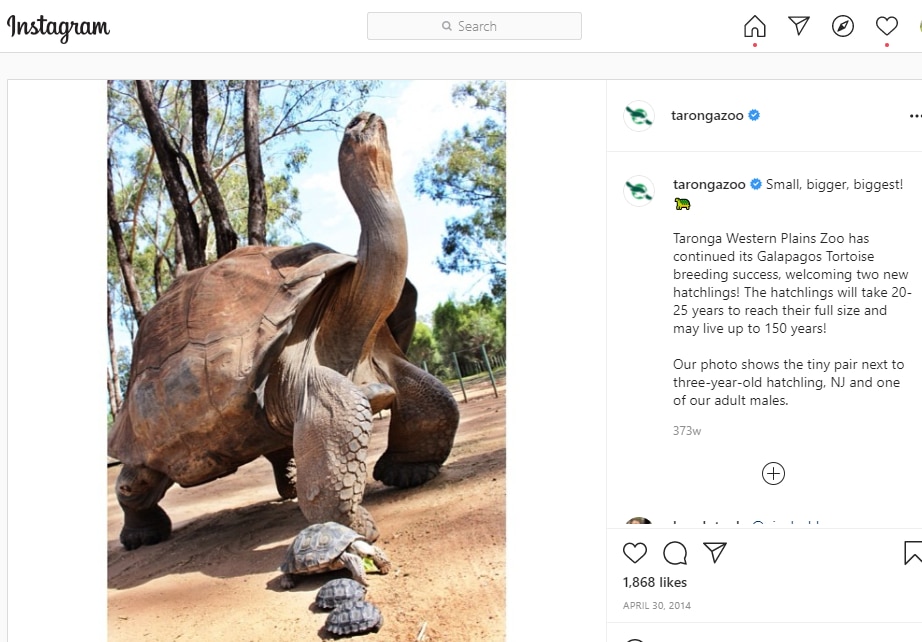Click the Instagram wordmark logo
The image size is (922, 642).
point(58,27)
